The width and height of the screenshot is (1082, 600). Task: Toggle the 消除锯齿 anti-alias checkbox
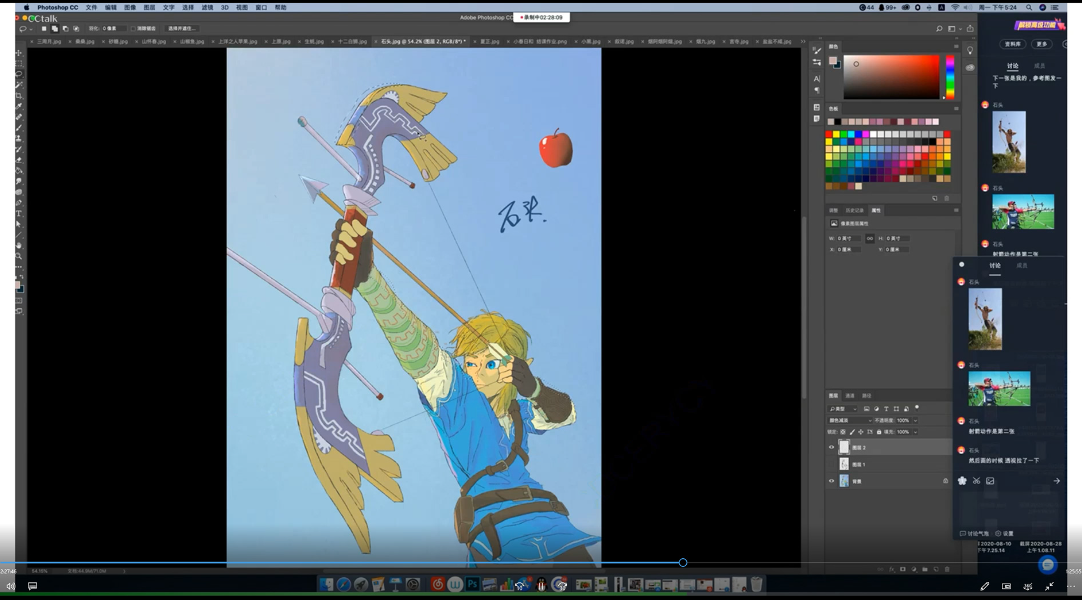133,29
